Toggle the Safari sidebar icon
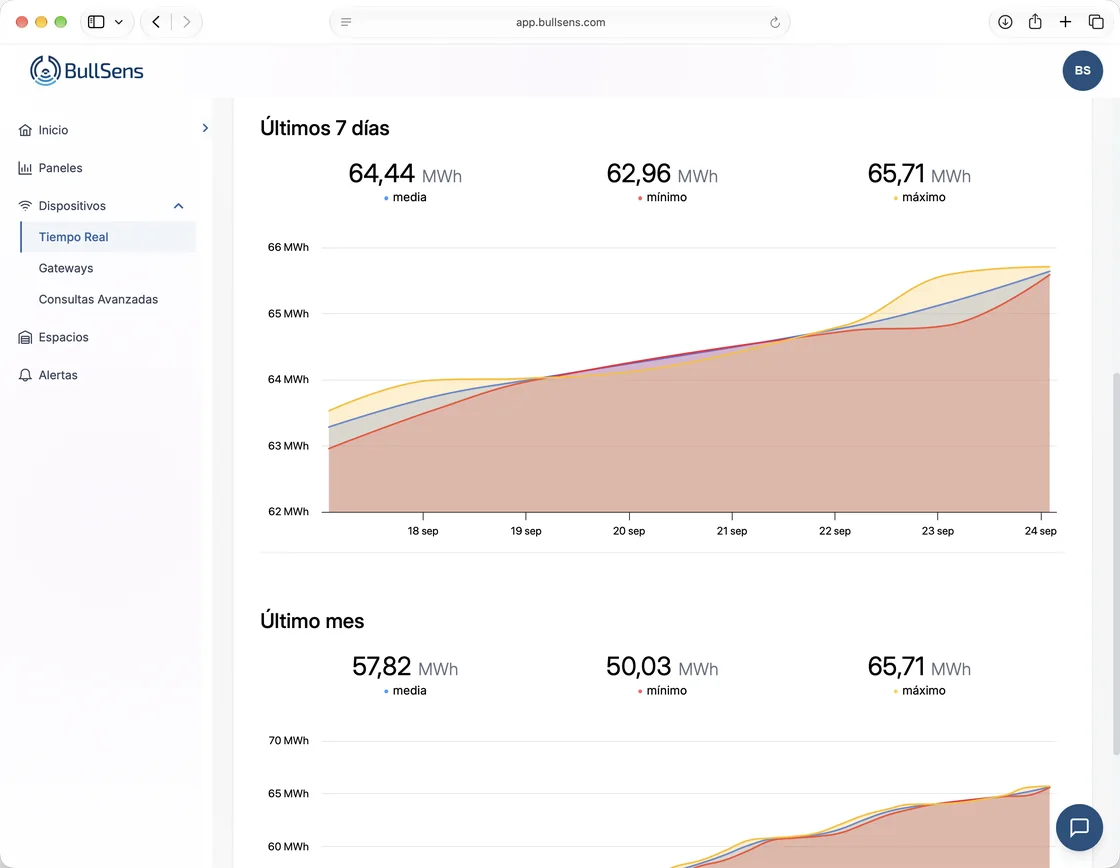The height and width of the screenshot is (868, 1120). (96, 22)
